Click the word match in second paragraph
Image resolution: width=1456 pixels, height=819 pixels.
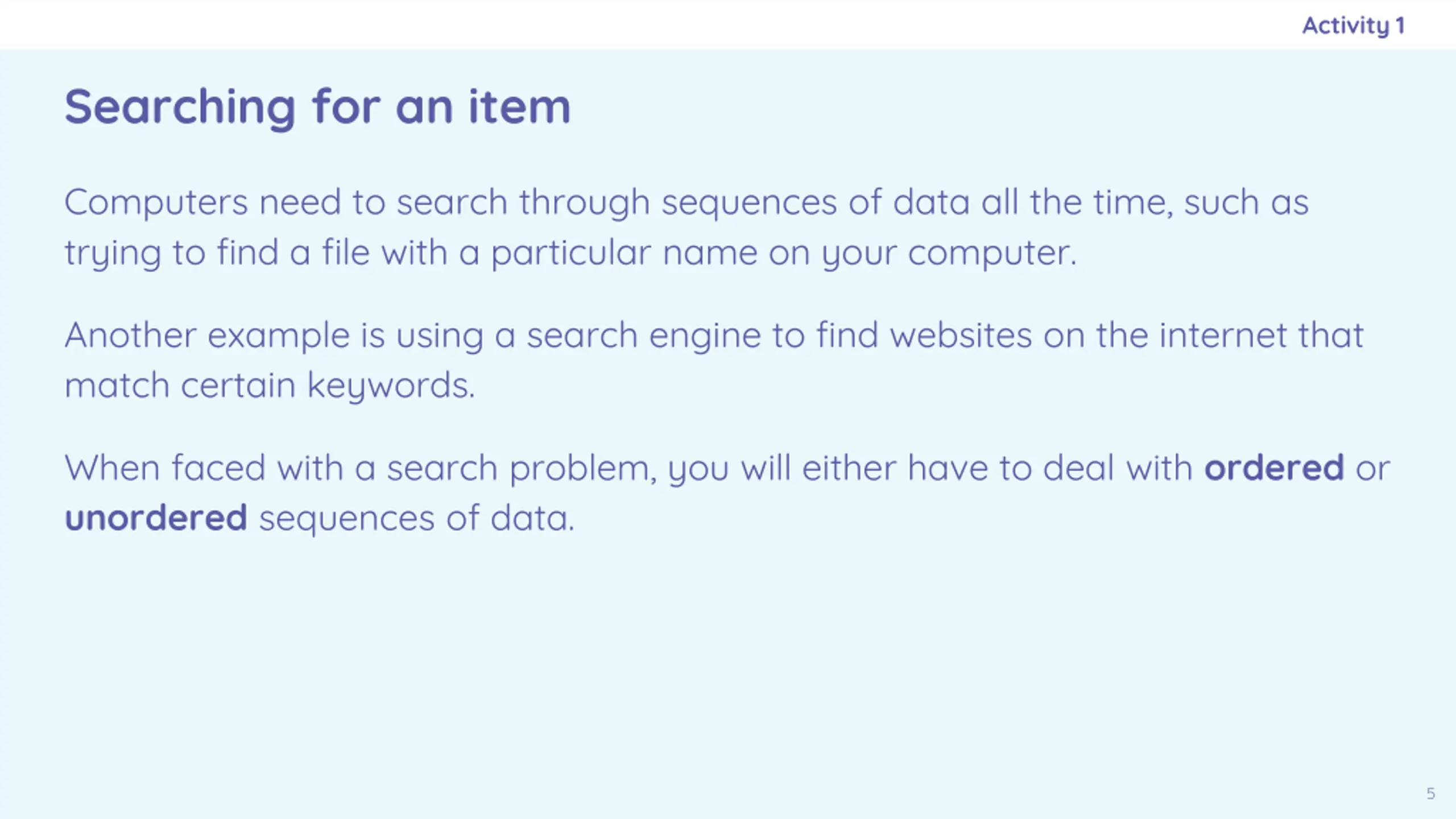[x=117, y=386]
